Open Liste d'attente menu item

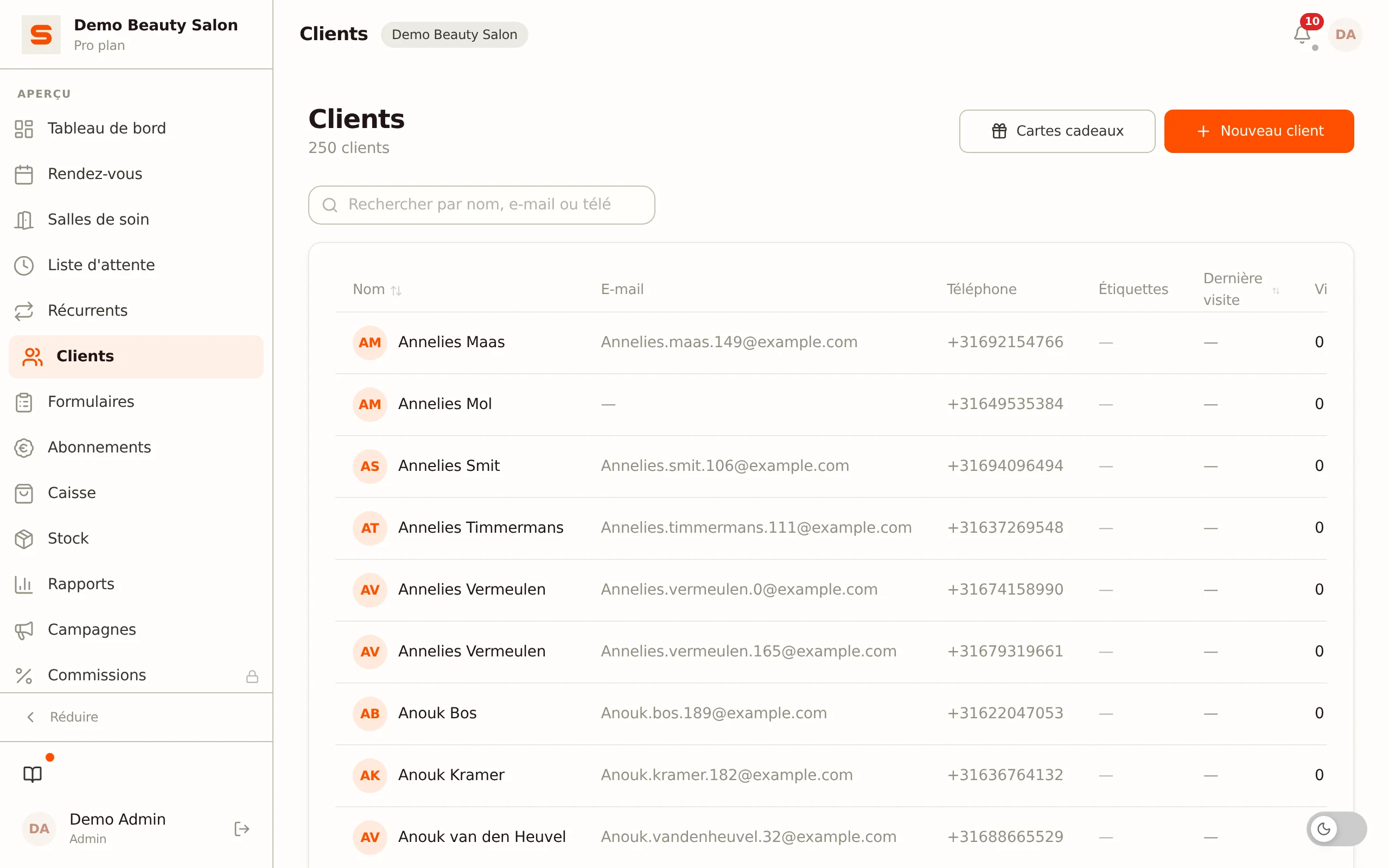pyautogui.click(x=136, y=265)
